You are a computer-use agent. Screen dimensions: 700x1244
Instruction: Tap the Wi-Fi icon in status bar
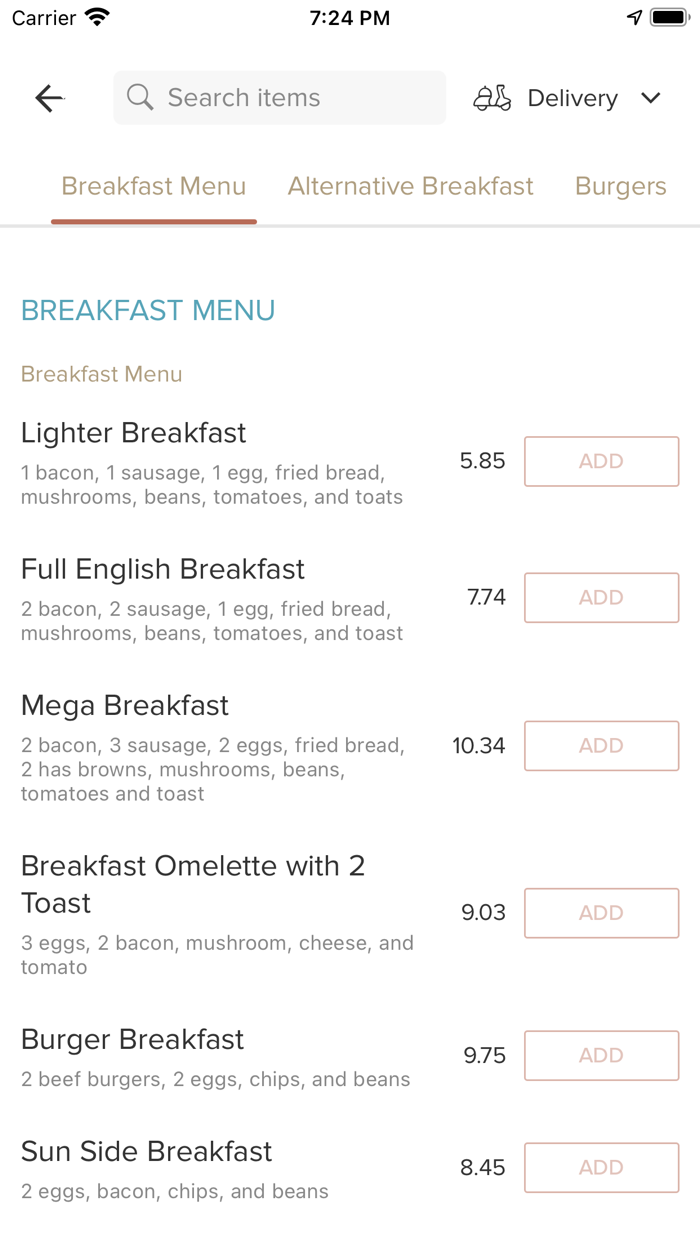pyautogui.click(x=96, y=16)
